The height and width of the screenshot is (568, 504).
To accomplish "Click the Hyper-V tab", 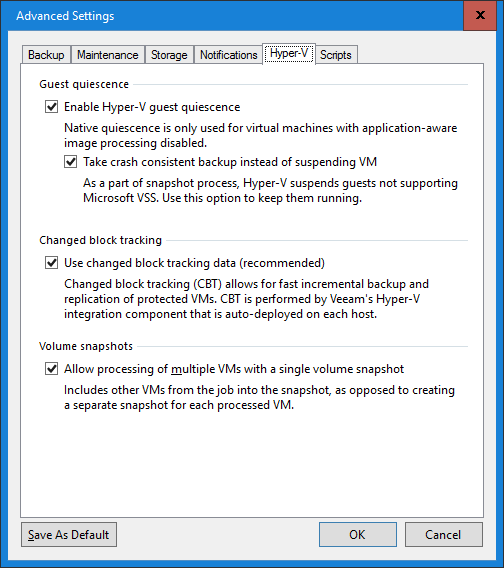I will [x=289, y=54].
